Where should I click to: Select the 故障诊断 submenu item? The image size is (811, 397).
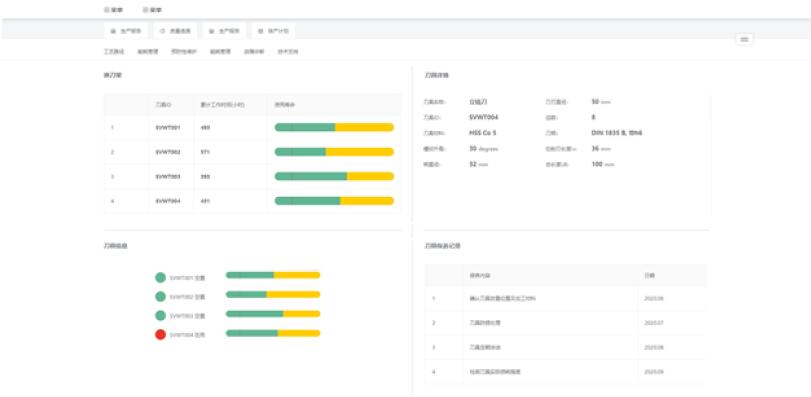pos(254,52)
